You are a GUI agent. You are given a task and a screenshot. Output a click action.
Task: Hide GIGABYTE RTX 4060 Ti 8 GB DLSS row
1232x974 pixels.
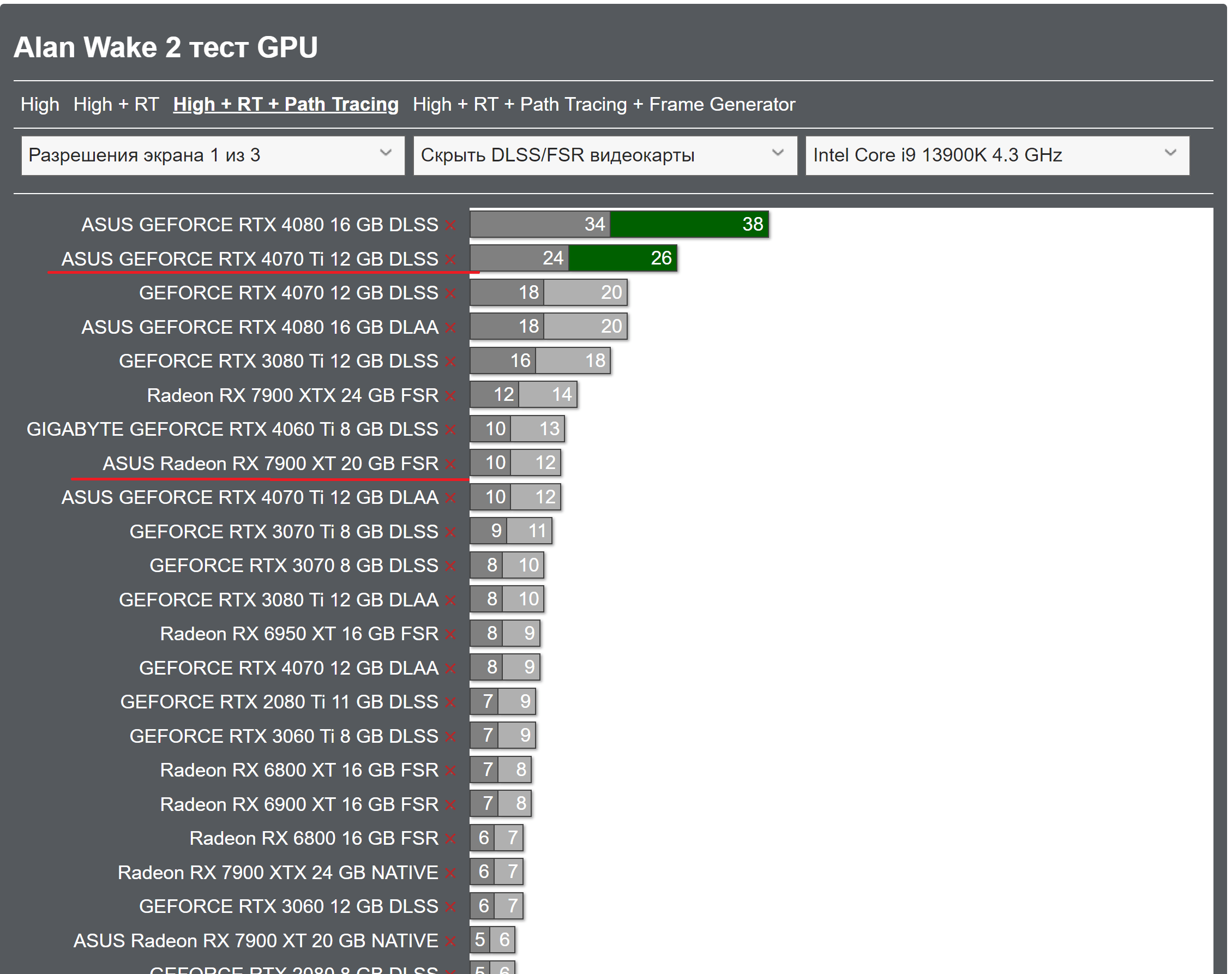pyautogui.click(x=450, y=430)
